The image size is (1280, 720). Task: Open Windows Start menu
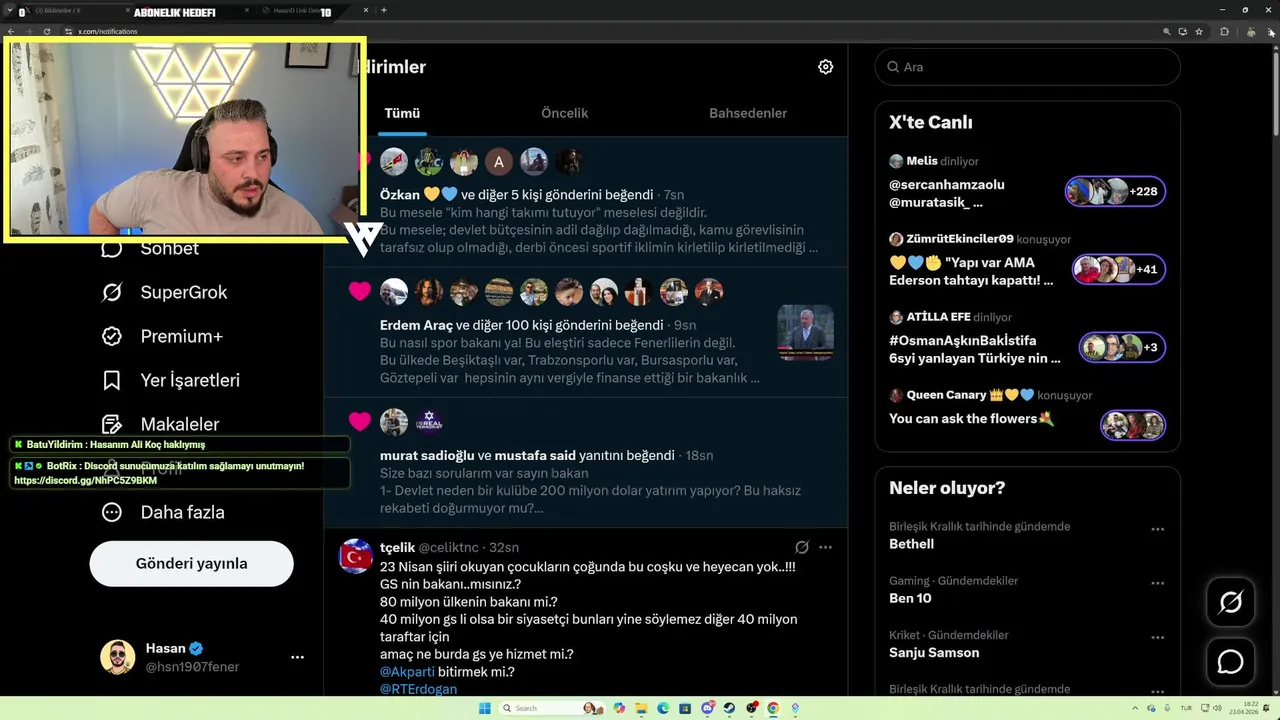485,708
